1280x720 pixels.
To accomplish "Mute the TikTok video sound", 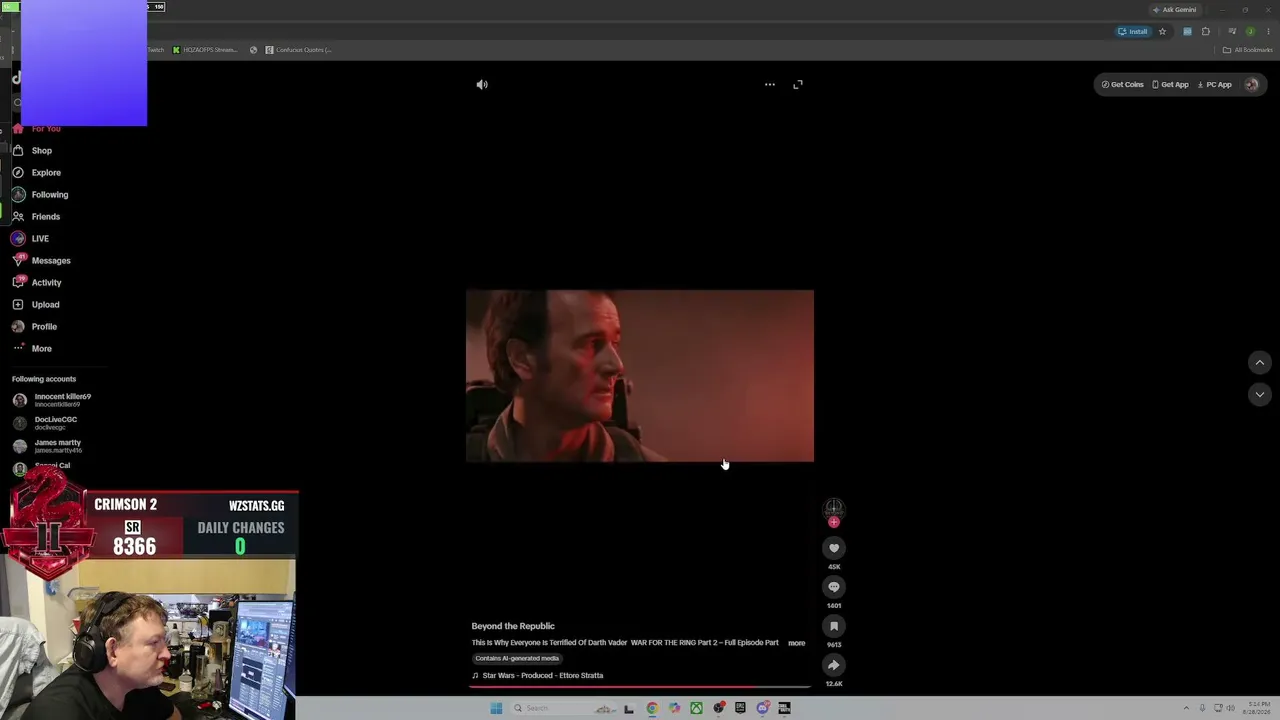I will 482,85.
